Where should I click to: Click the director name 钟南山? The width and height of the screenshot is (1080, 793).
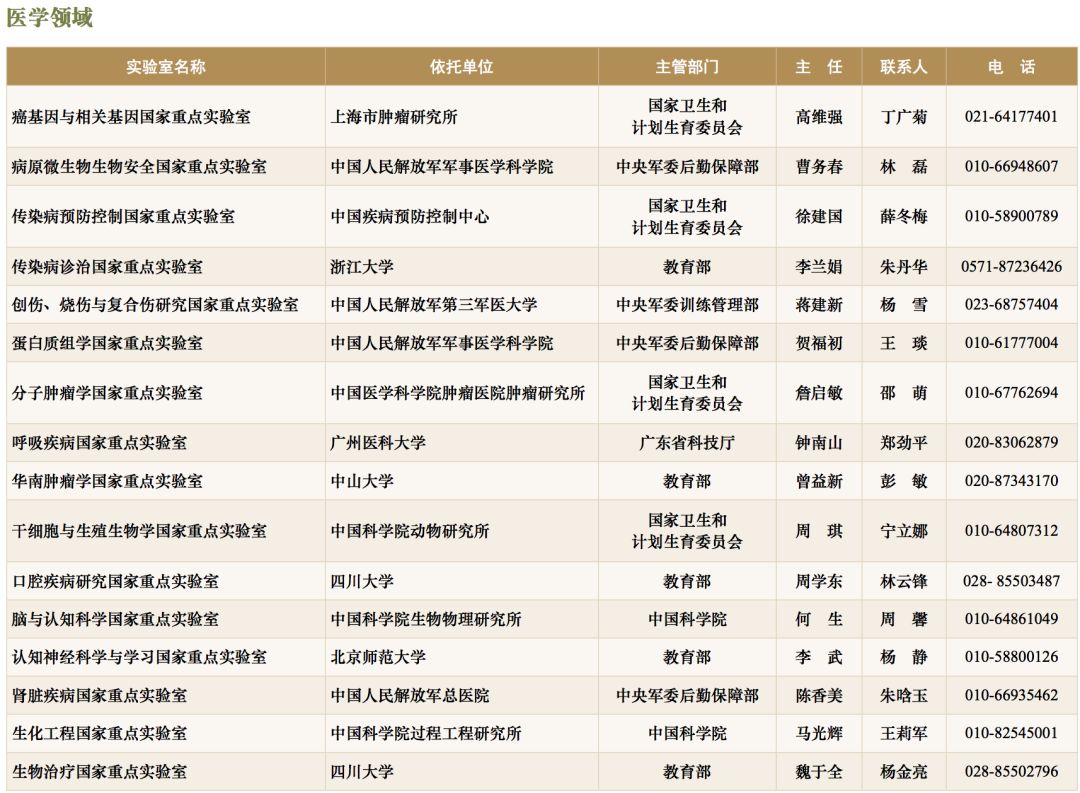[819, 443]
